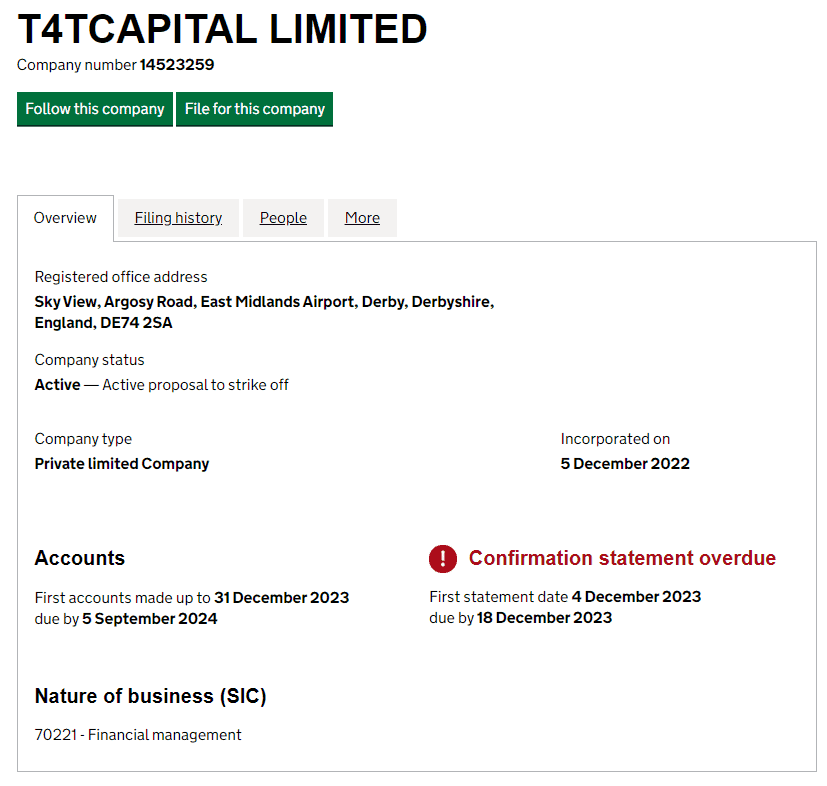Image resolution: width=827 pixels, height=786 pixels.
Task: Select the Private limited Company type text
Action: (122, 463)
